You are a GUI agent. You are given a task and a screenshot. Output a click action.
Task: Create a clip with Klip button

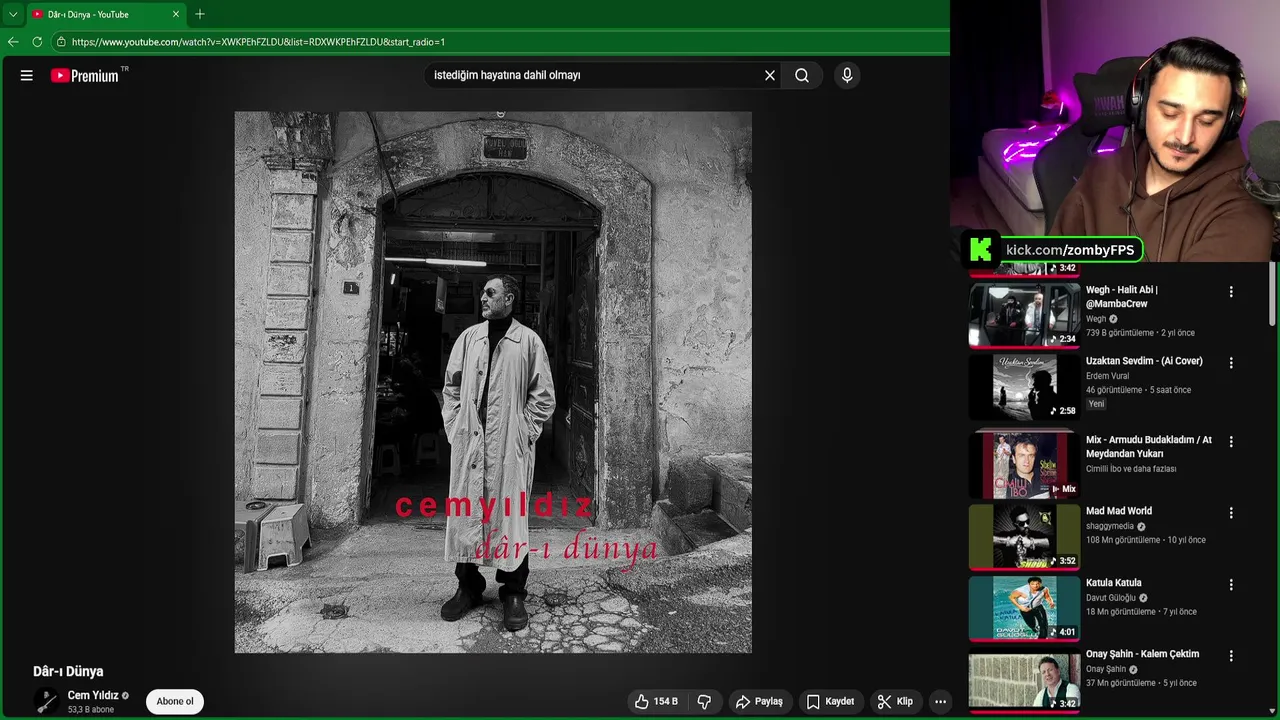coord(895,702)
